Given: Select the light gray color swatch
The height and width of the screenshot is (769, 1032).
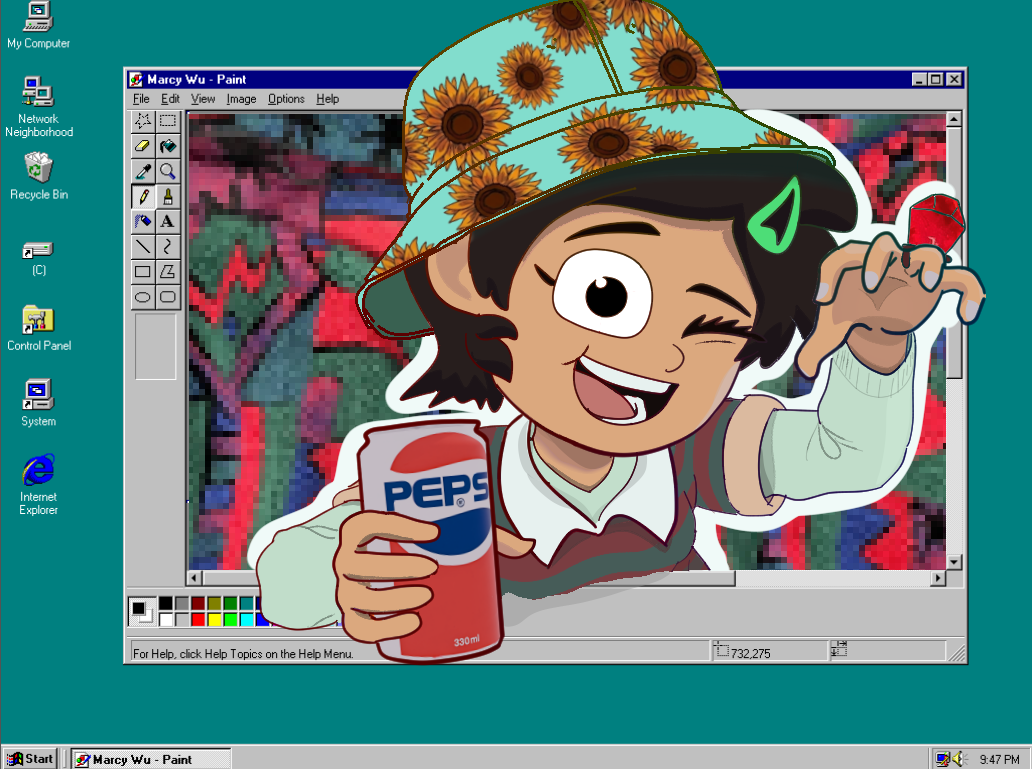Looking at the screenshot, I should (182, 620).
